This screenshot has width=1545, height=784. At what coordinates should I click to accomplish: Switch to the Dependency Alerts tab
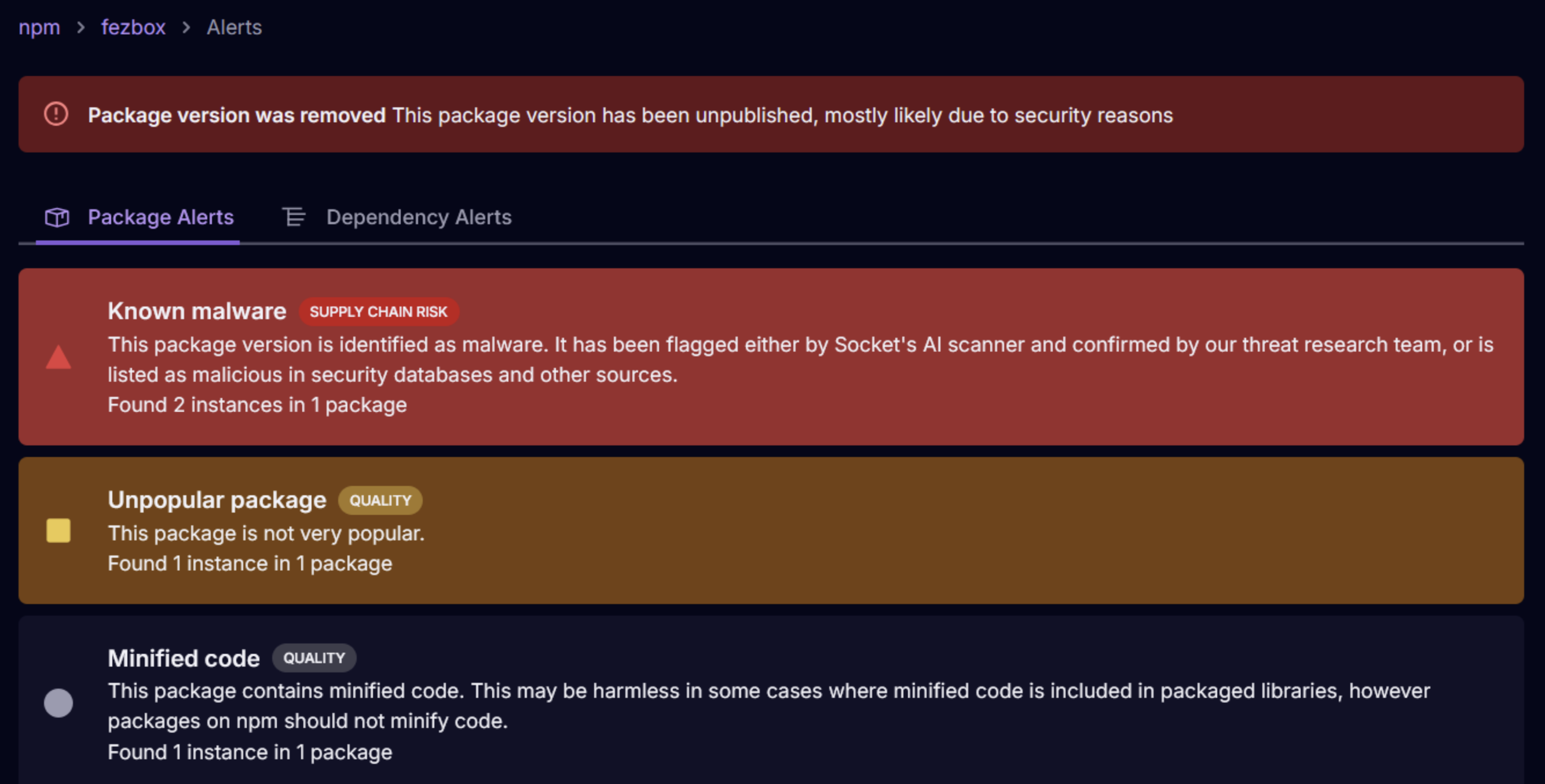pyautogui.click(x=418, y=217)
